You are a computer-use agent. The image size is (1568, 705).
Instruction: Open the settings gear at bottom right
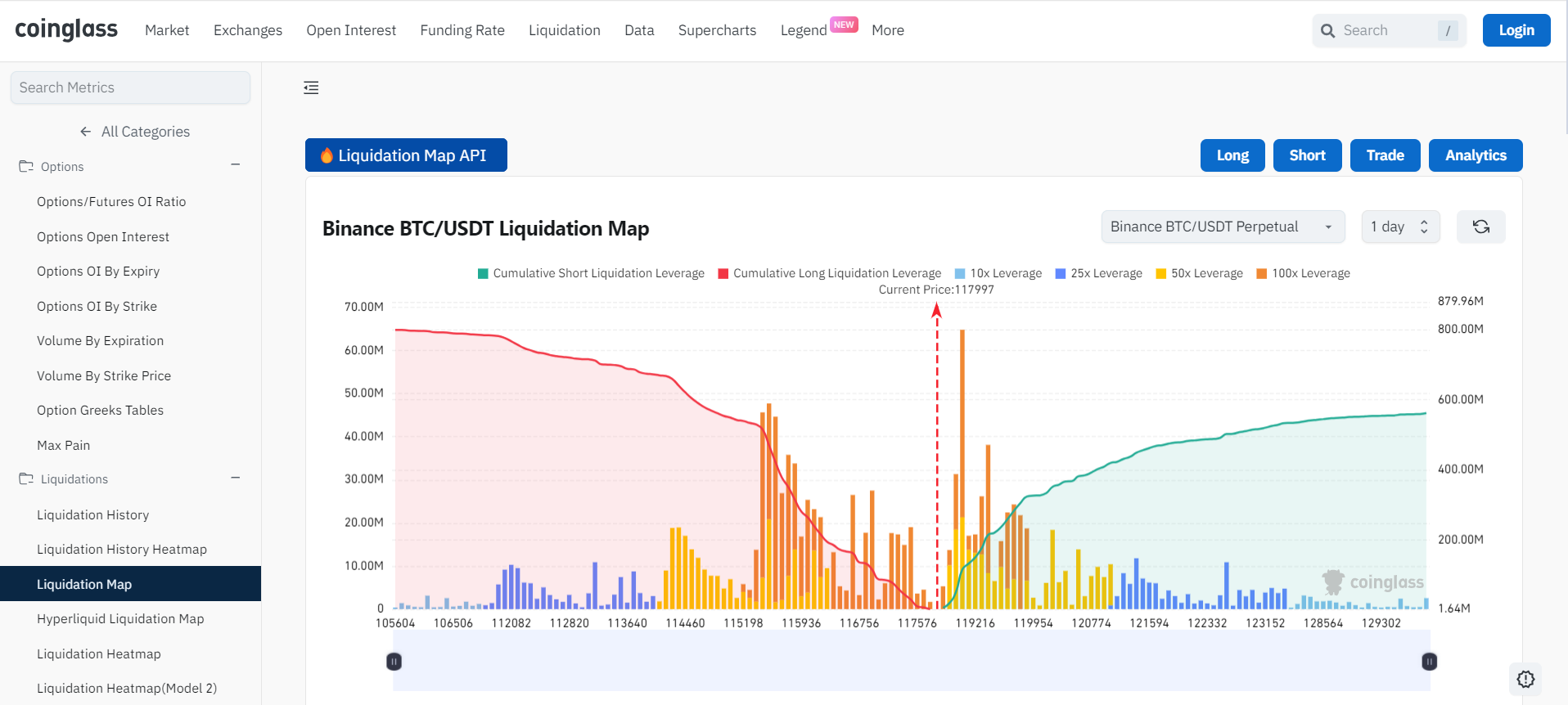(x=1525, y=679)
